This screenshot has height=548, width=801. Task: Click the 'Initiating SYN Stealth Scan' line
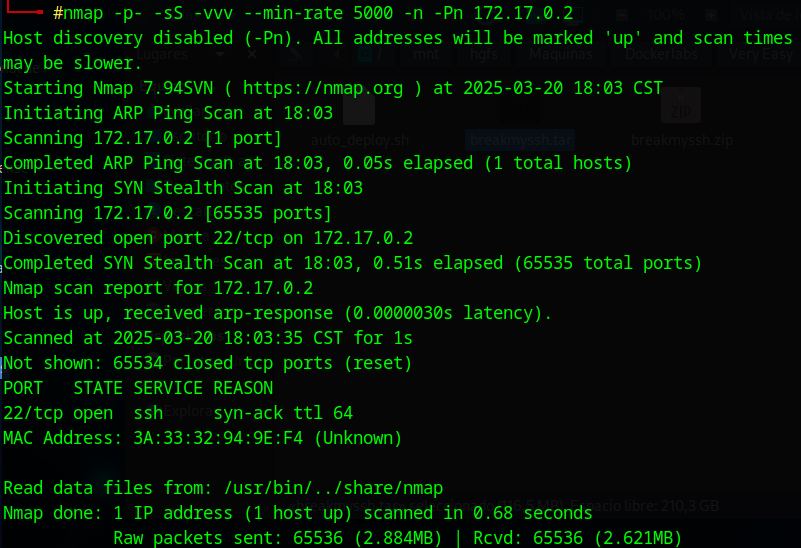[x=183, y=188]
